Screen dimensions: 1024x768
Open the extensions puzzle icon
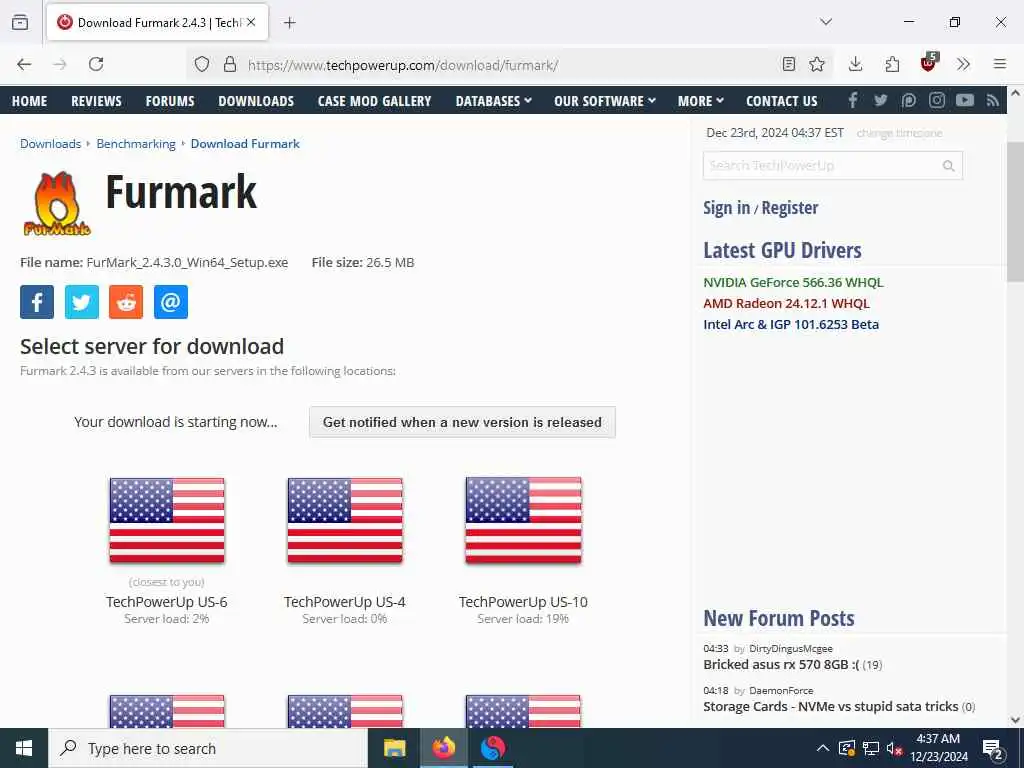[892, 64]
